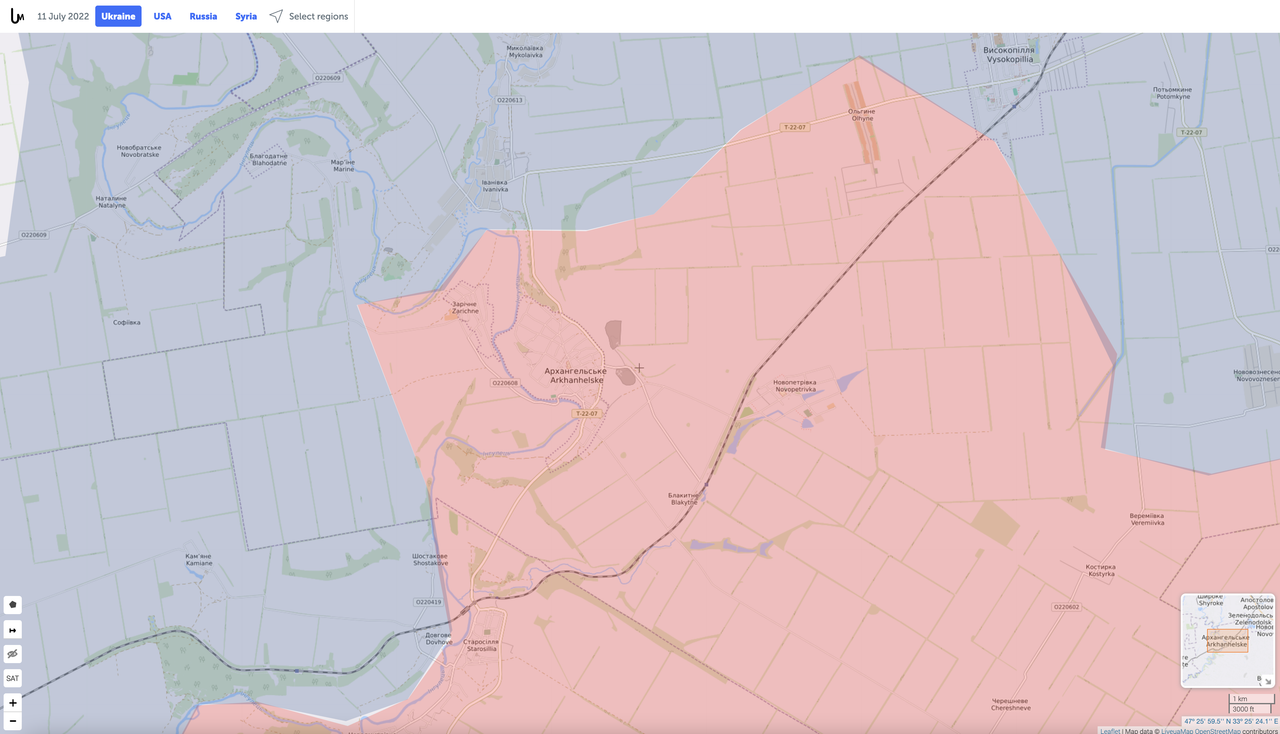Click the O220602 road shield
The height and width of the screenshot is (734, 1280).
click(x=1067, y=607)
